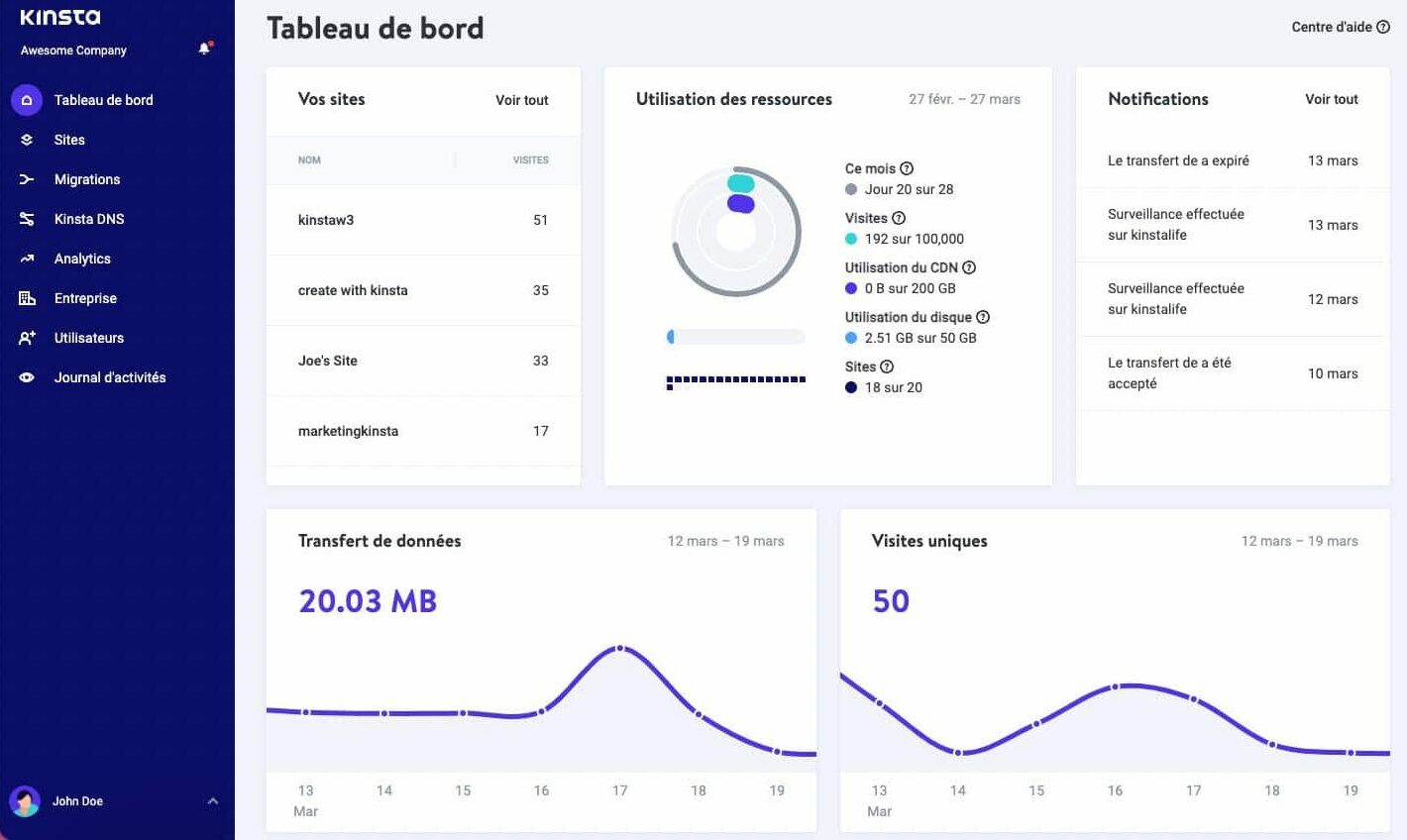Open the Utilisateurs management section
The image size is (1407, 840).
89,338
